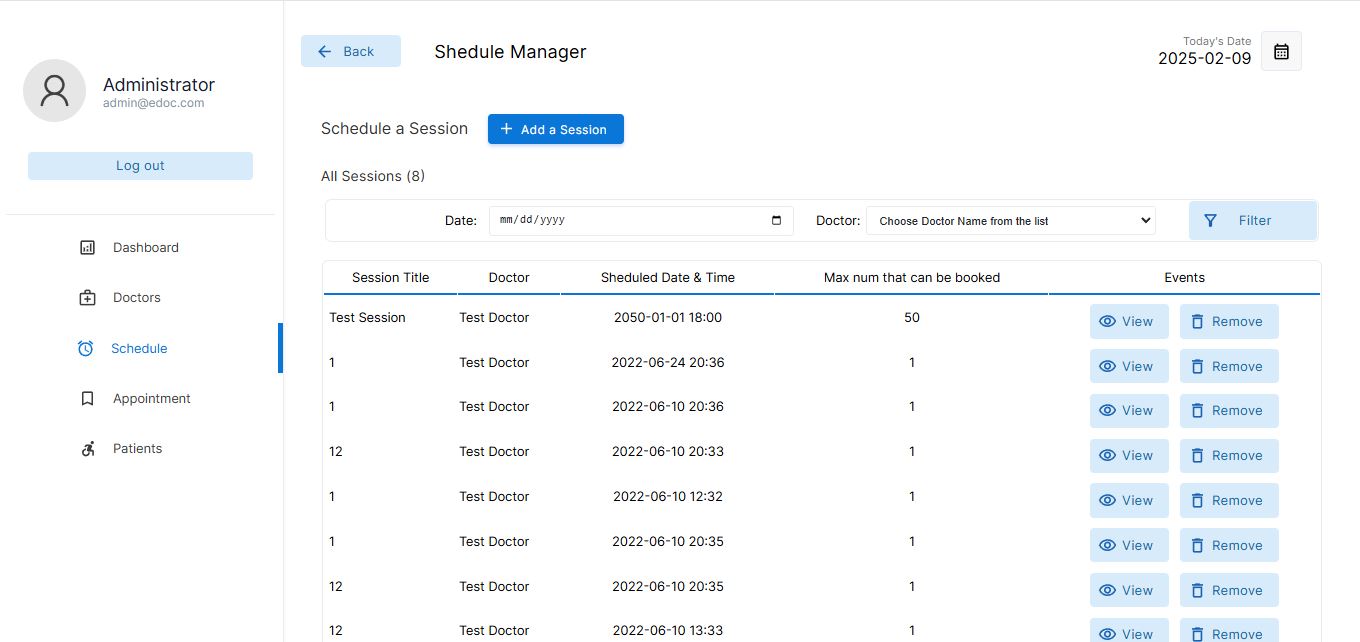Screen dimensions: 1360x642
Task: Go back using the Back button
Action: 350,52
